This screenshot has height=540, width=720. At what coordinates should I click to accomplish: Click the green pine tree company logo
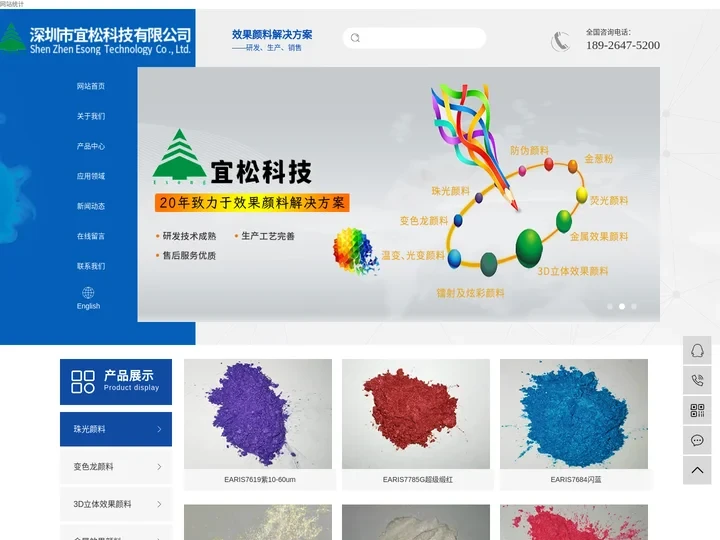point(12,38)
